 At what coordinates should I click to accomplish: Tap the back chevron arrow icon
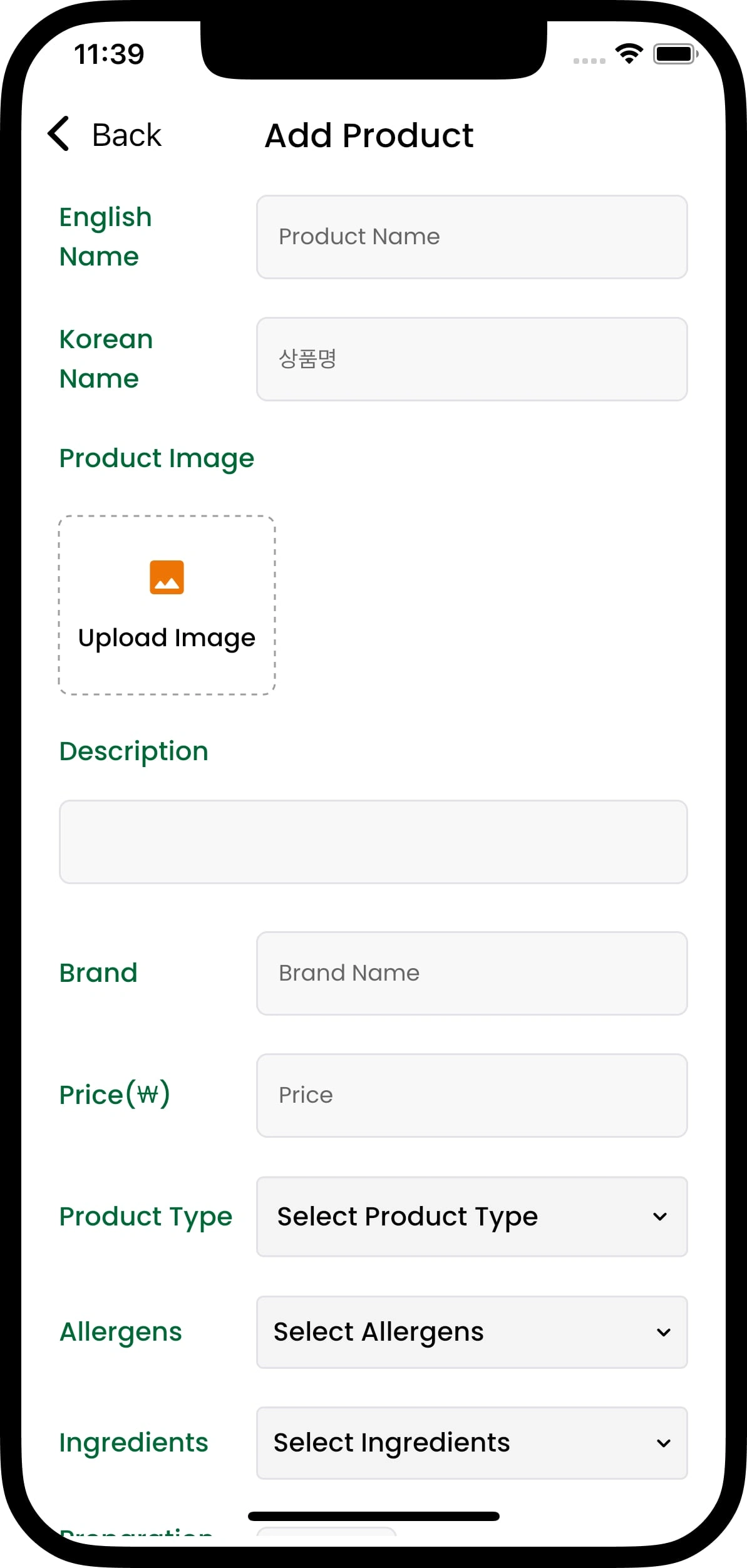tap(59, 134)
